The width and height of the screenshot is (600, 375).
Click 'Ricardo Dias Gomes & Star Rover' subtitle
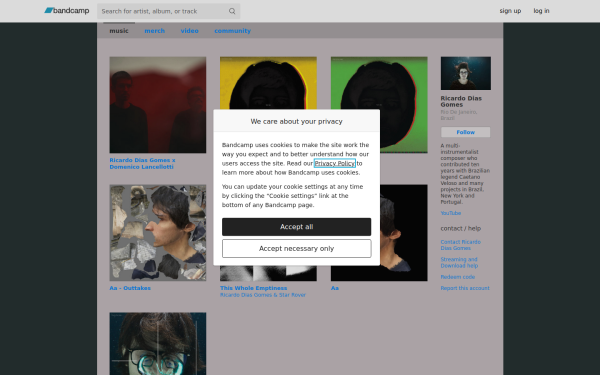click(x=263, y=295)
